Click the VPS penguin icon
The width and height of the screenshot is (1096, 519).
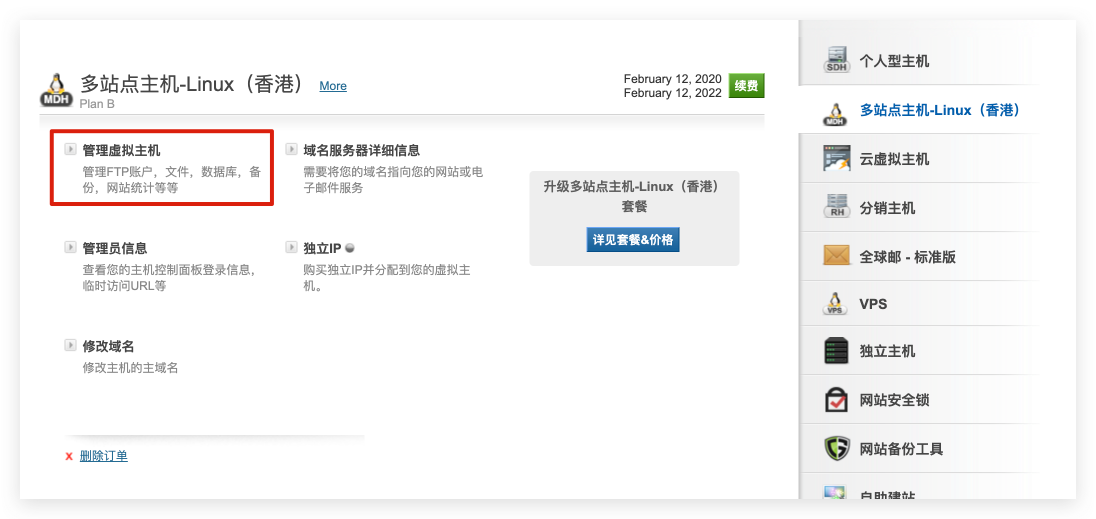[x=836, y=304]
